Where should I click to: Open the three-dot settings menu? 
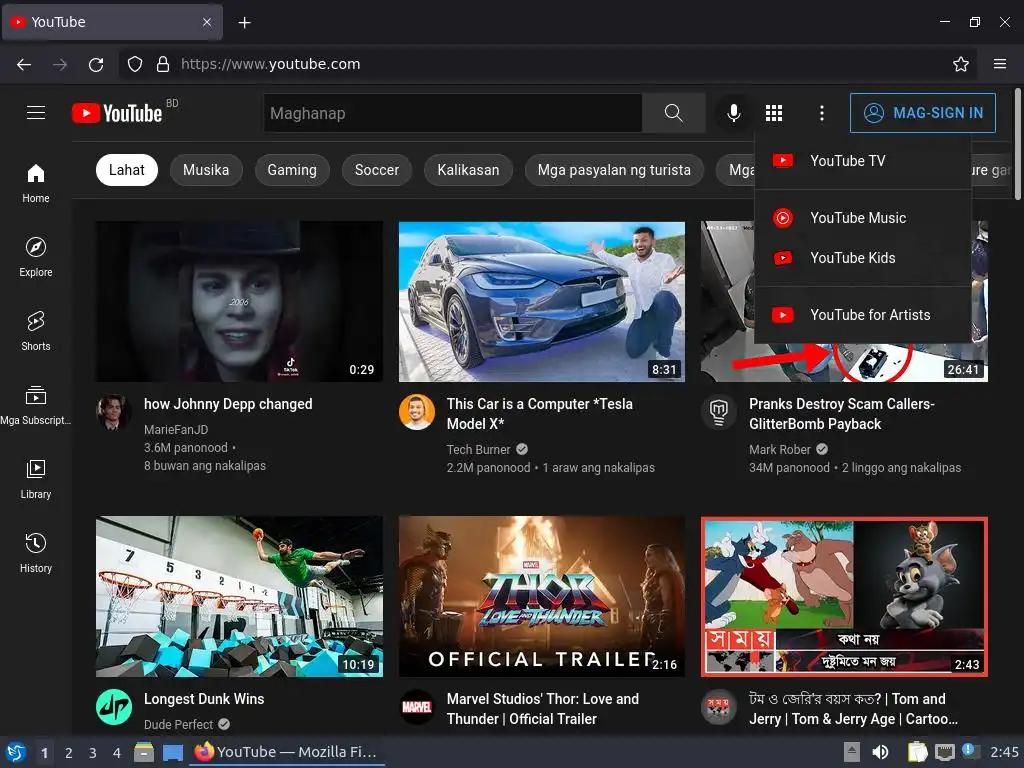(822, 113)
